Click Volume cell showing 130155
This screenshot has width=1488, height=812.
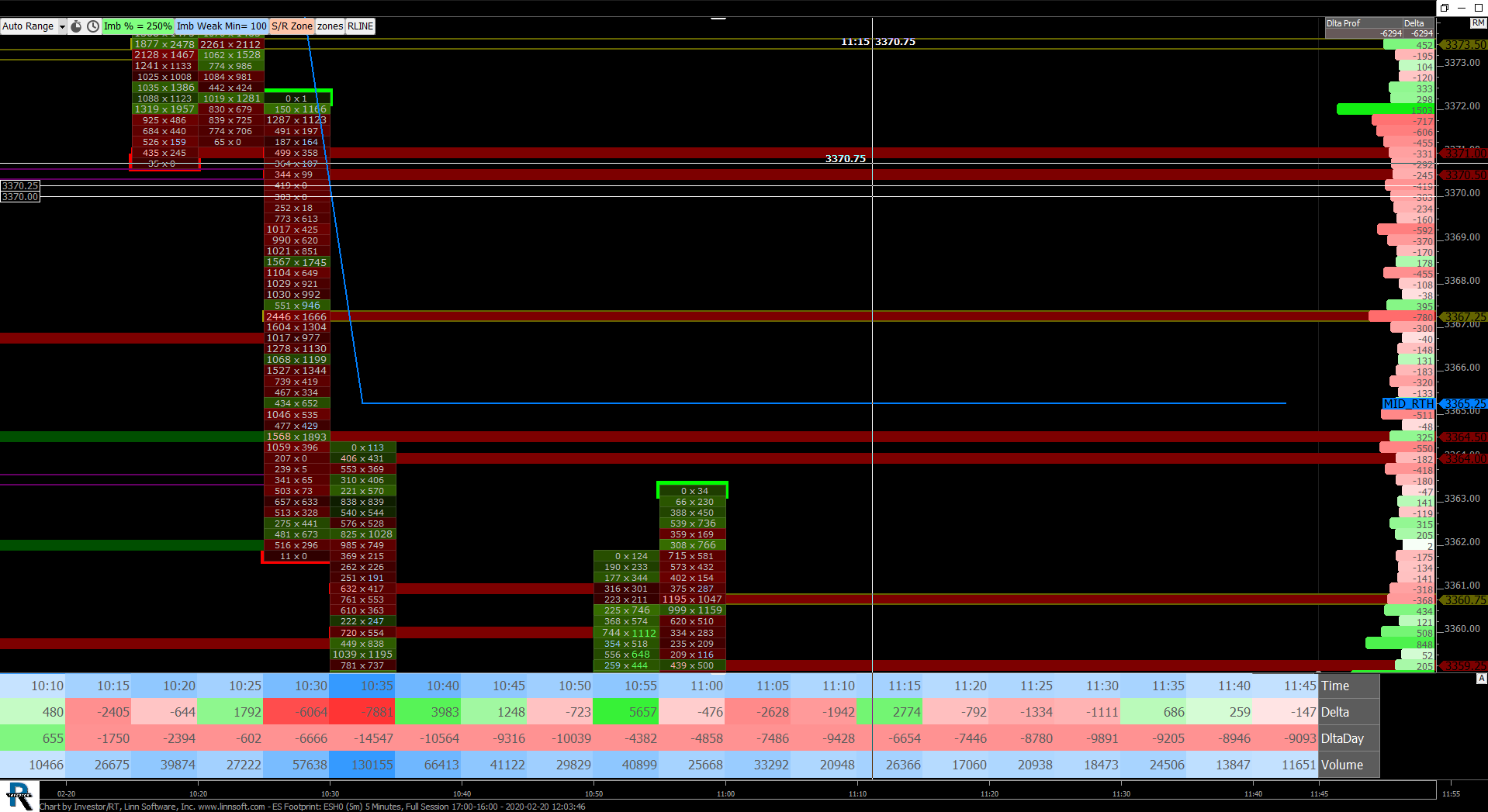(x=363, y=765)
